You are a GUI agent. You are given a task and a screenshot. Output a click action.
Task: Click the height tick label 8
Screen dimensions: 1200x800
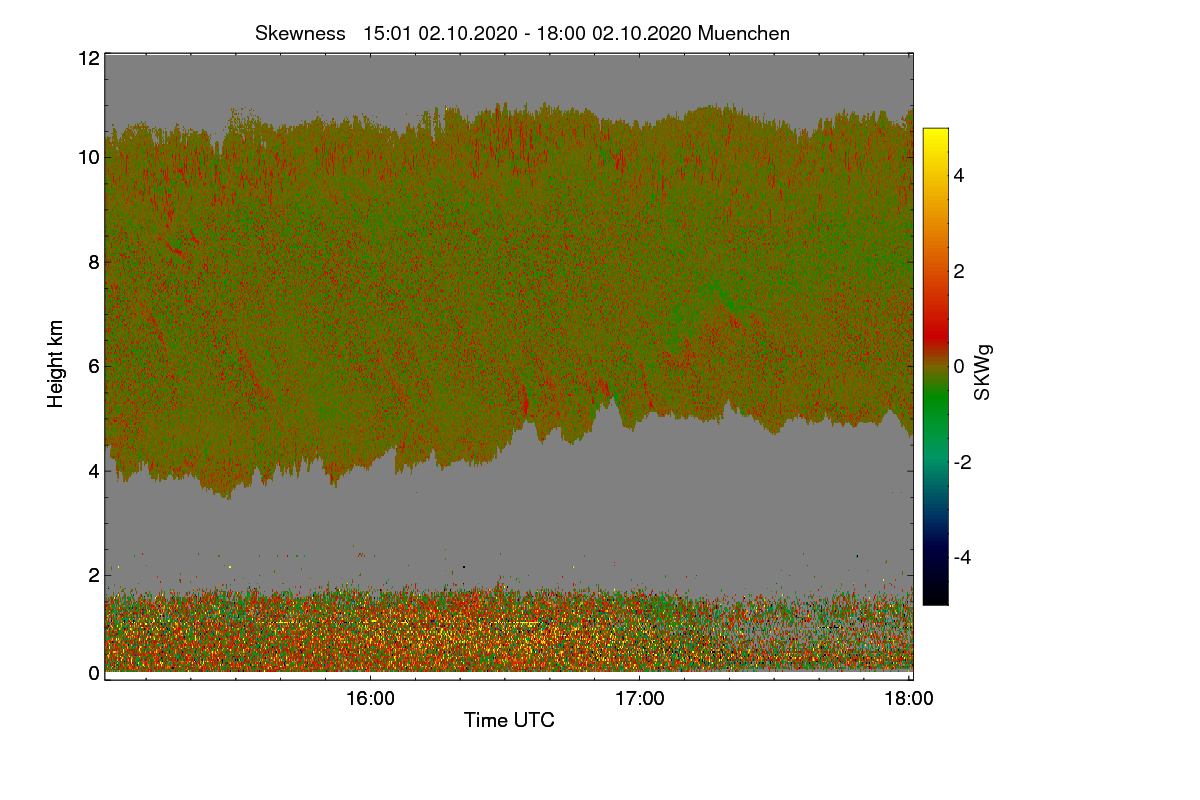(x=94, y=262)
